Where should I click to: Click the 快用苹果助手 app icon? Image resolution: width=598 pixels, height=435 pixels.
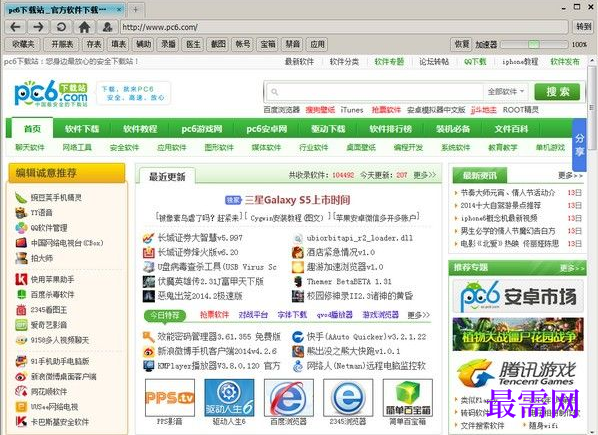click(21, 279)
